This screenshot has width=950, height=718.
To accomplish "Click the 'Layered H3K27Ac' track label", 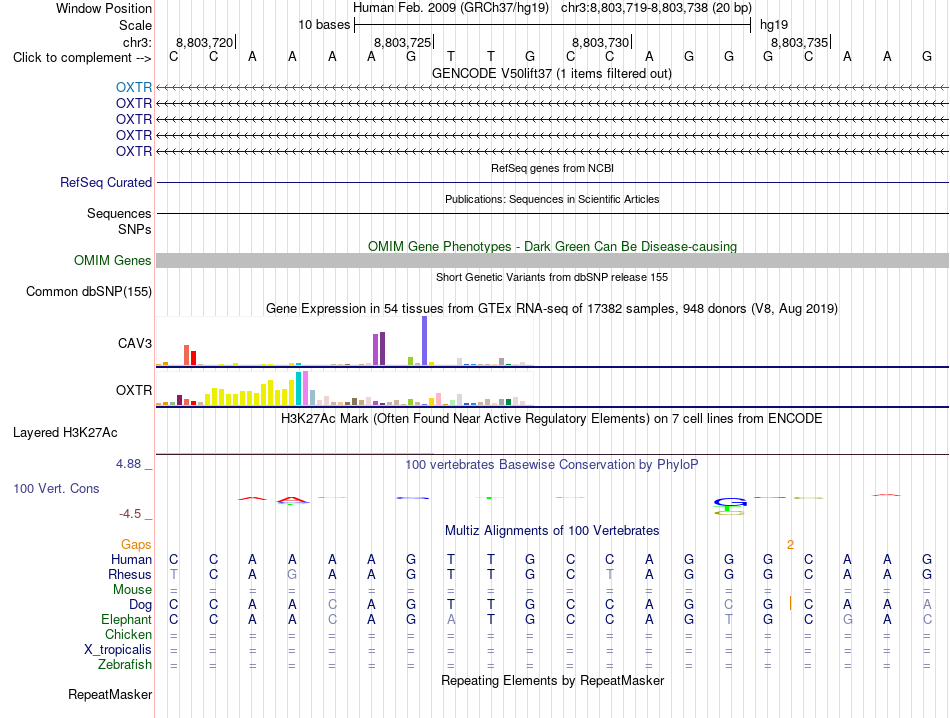I will [65, 433].
